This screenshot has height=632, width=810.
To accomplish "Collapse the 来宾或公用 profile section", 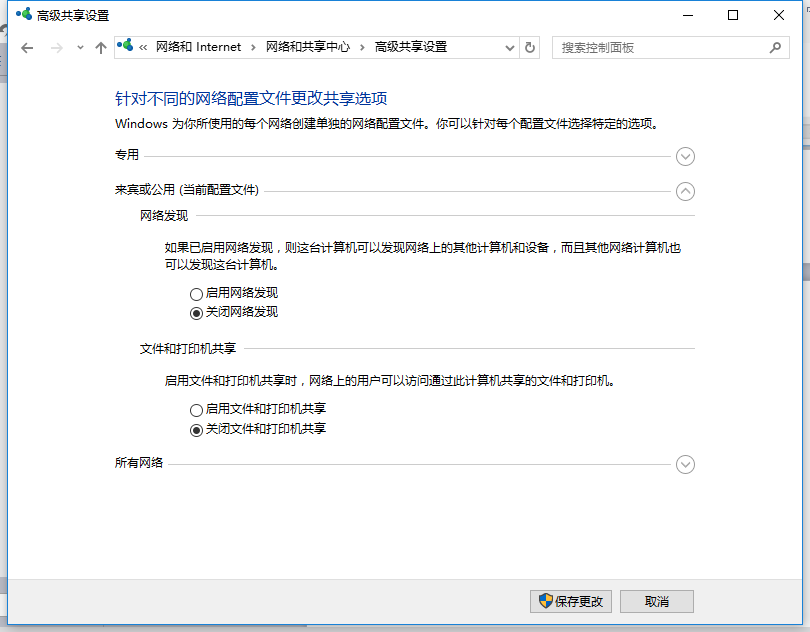I will pos(685,191).
